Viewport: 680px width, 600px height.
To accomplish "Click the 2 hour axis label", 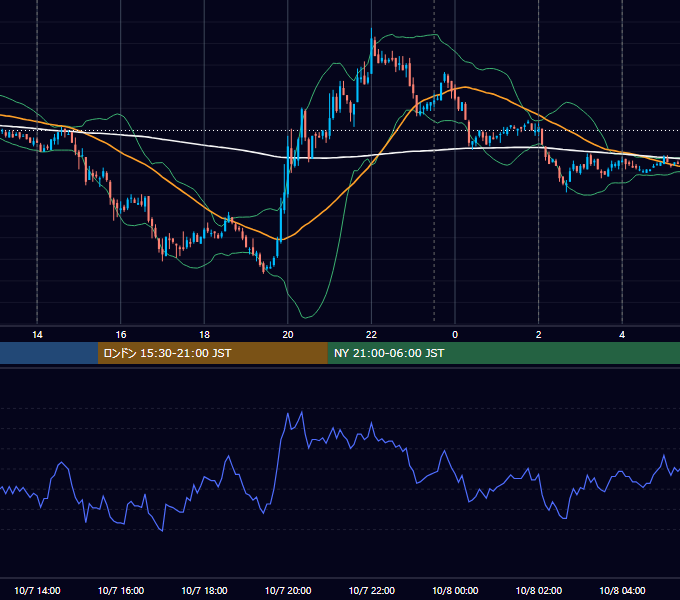I will (539, 335).
